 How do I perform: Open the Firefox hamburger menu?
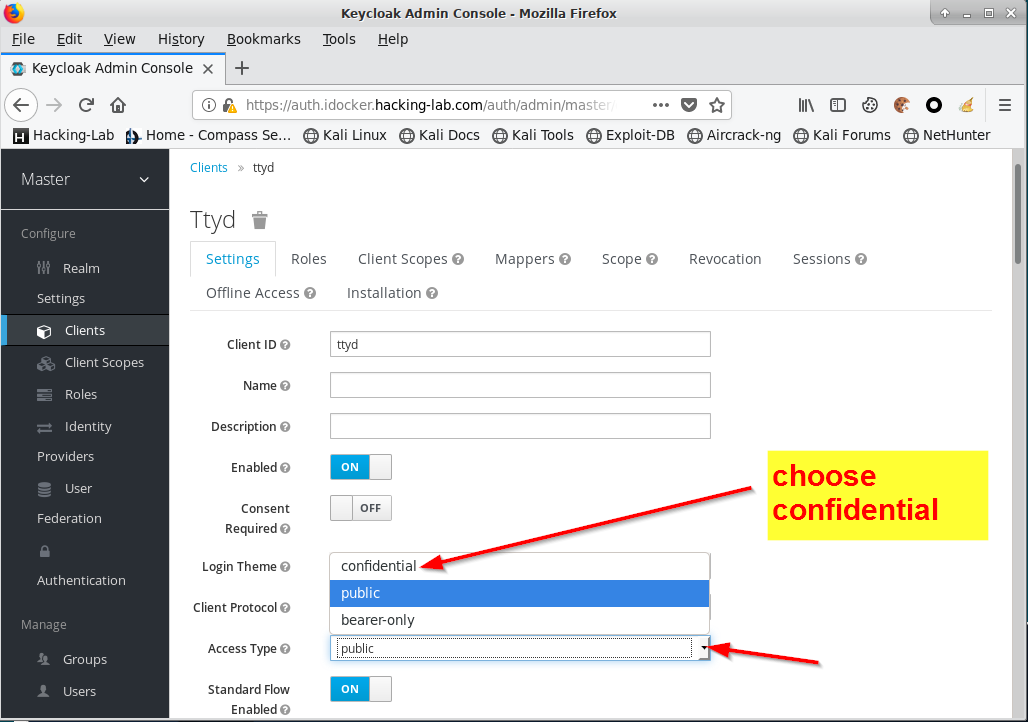1004,105
